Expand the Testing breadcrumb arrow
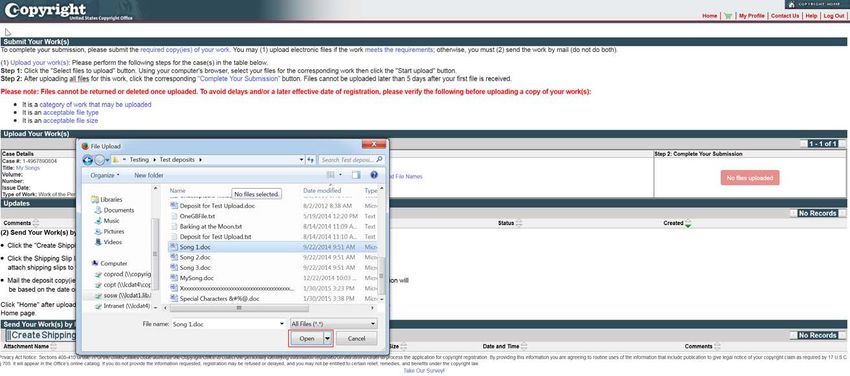Screen dimensions: 850x376 (154, 160)
